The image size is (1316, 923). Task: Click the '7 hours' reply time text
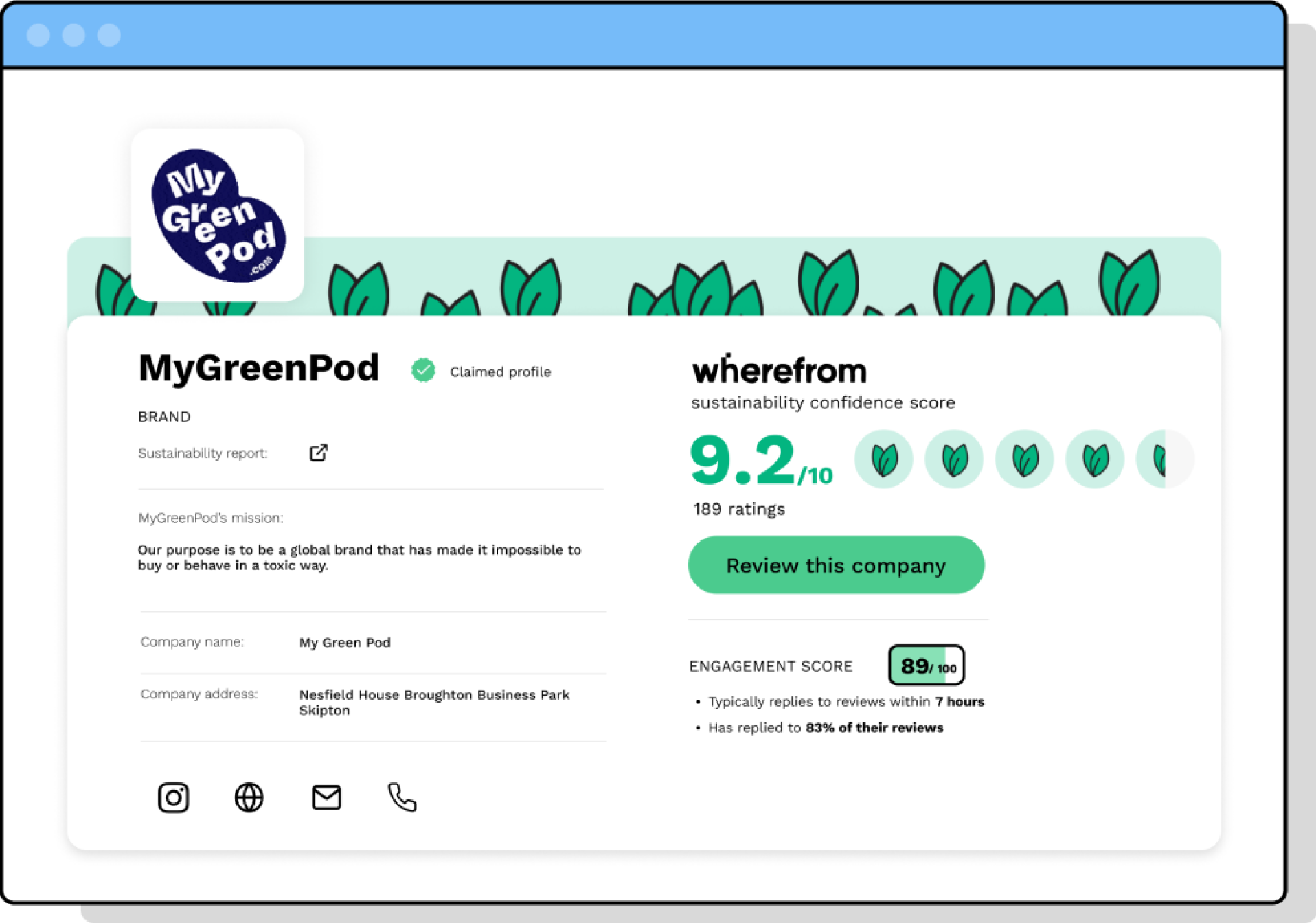(960, 701)
